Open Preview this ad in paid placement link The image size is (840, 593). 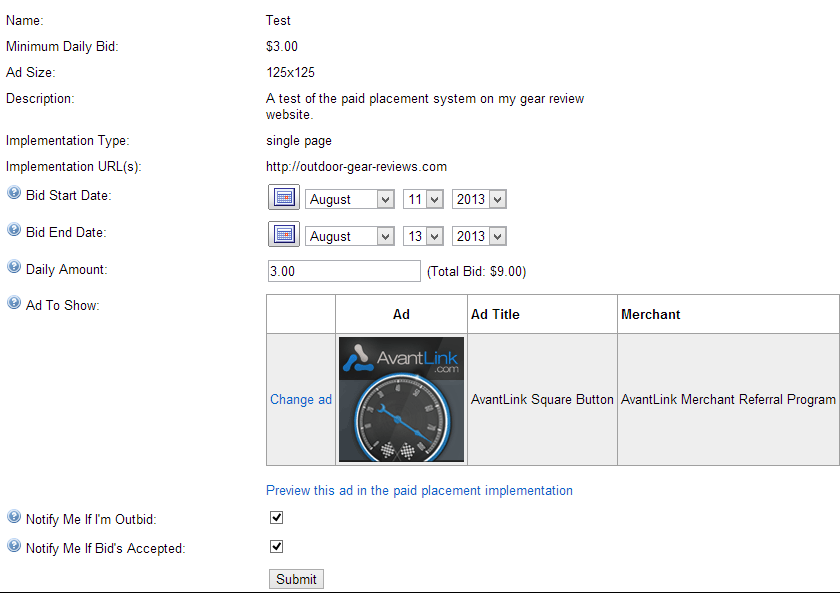click(419, 491)
